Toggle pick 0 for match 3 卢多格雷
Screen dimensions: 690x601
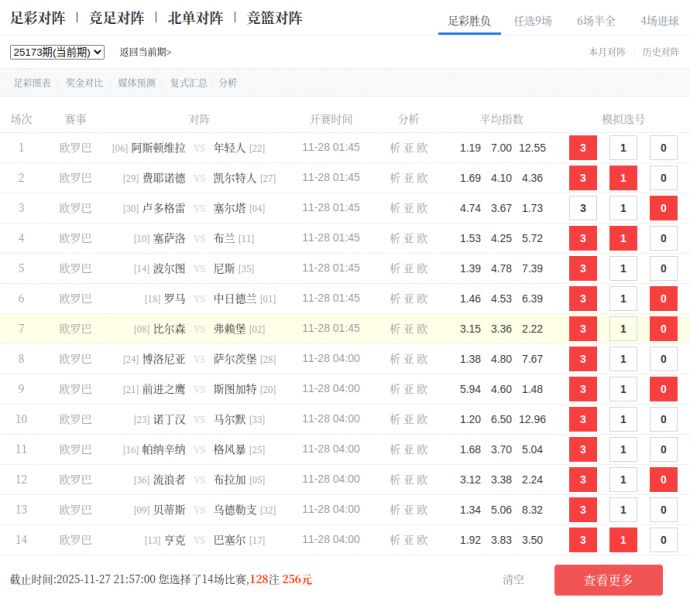point(663,208)
